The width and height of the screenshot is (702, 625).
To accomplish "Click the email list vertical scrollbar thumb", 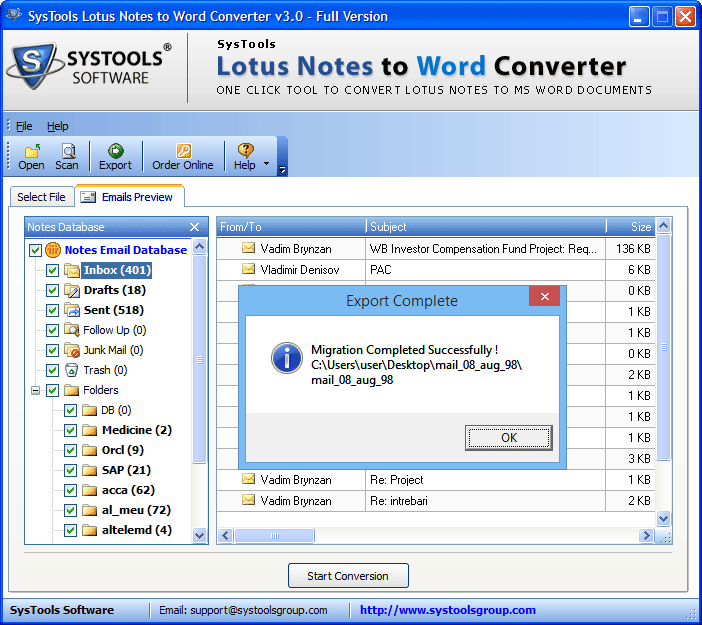I will [x=663, y=347].
